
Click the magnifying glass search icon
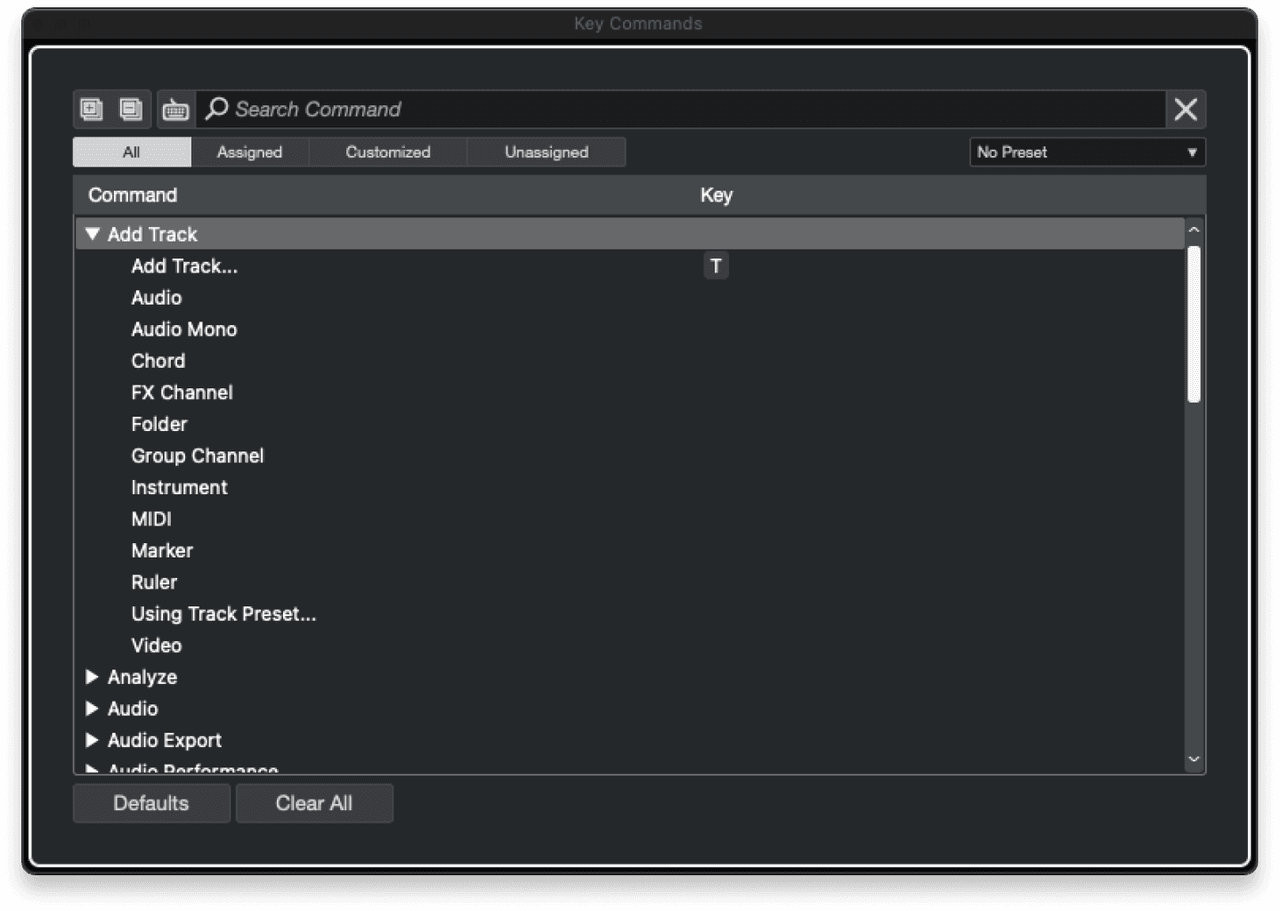216,110
